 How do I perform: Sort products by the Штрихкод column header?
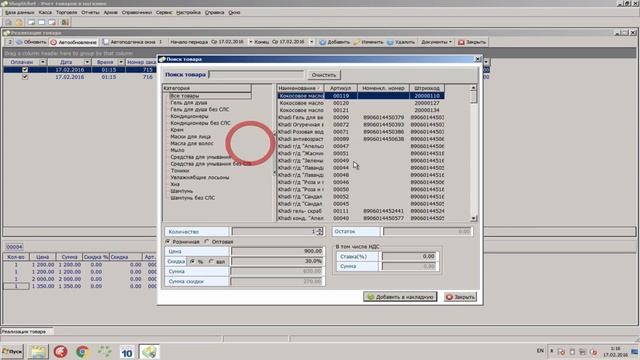click(x=427, y=88)
